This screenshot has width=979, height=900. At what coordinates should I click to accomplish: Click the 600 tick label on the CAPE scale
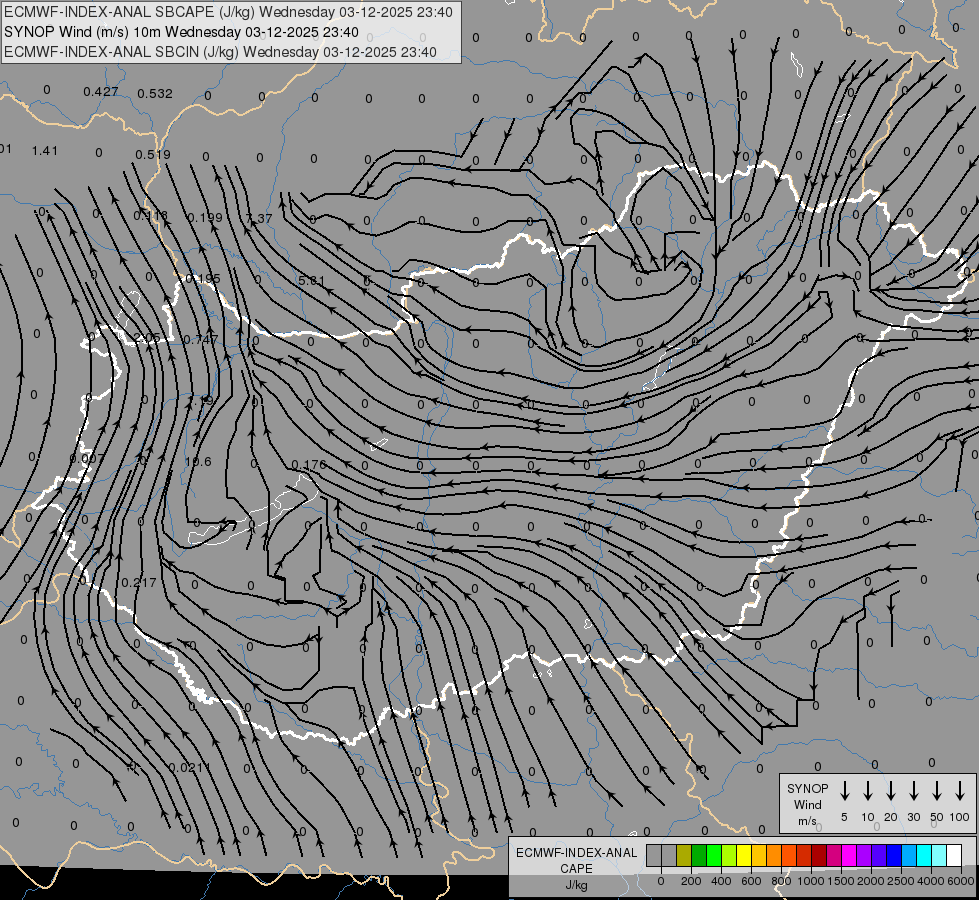click(x=751, y=881)
